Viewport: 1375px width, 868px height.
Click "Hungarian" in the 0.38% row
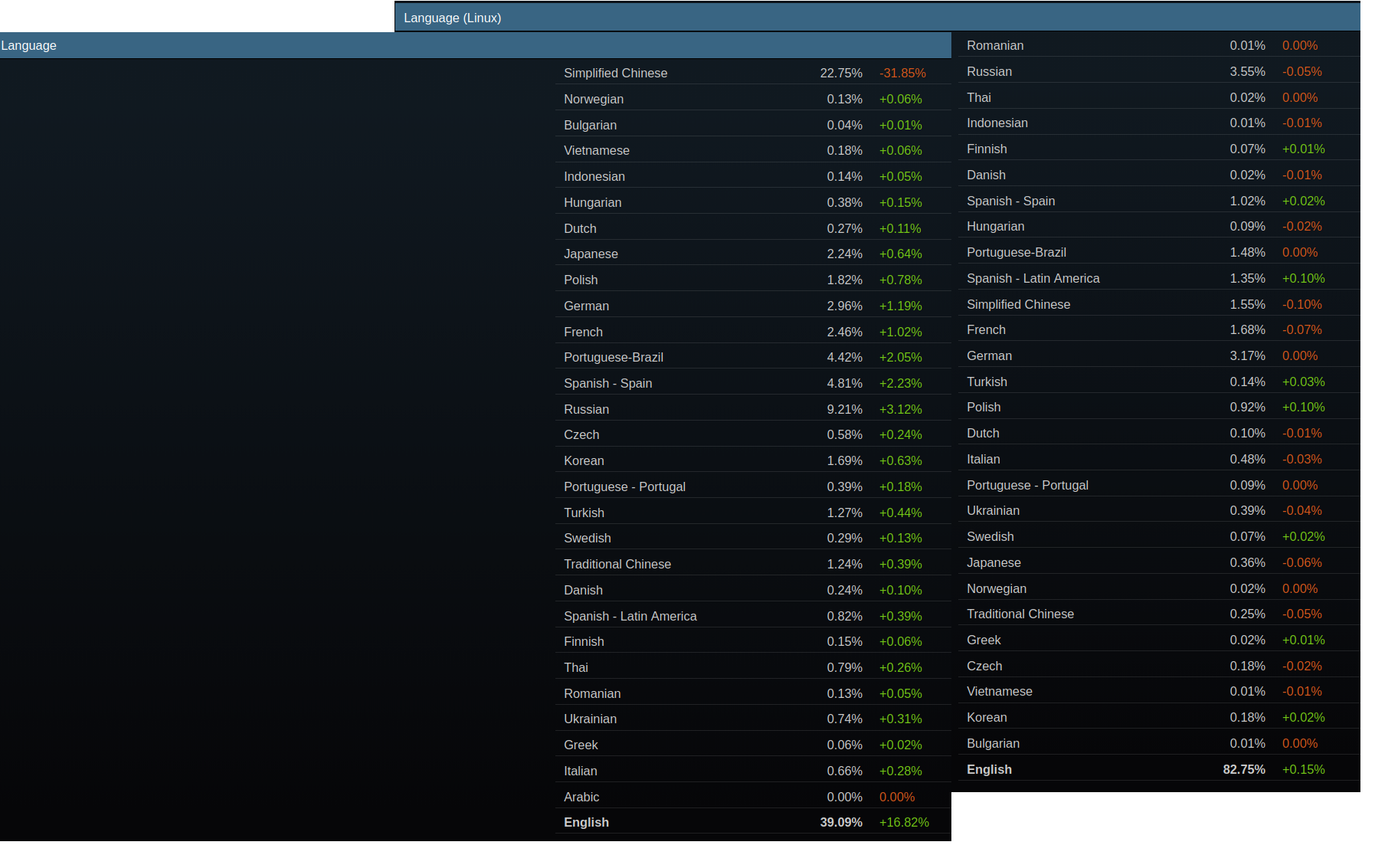click(592, 202)
